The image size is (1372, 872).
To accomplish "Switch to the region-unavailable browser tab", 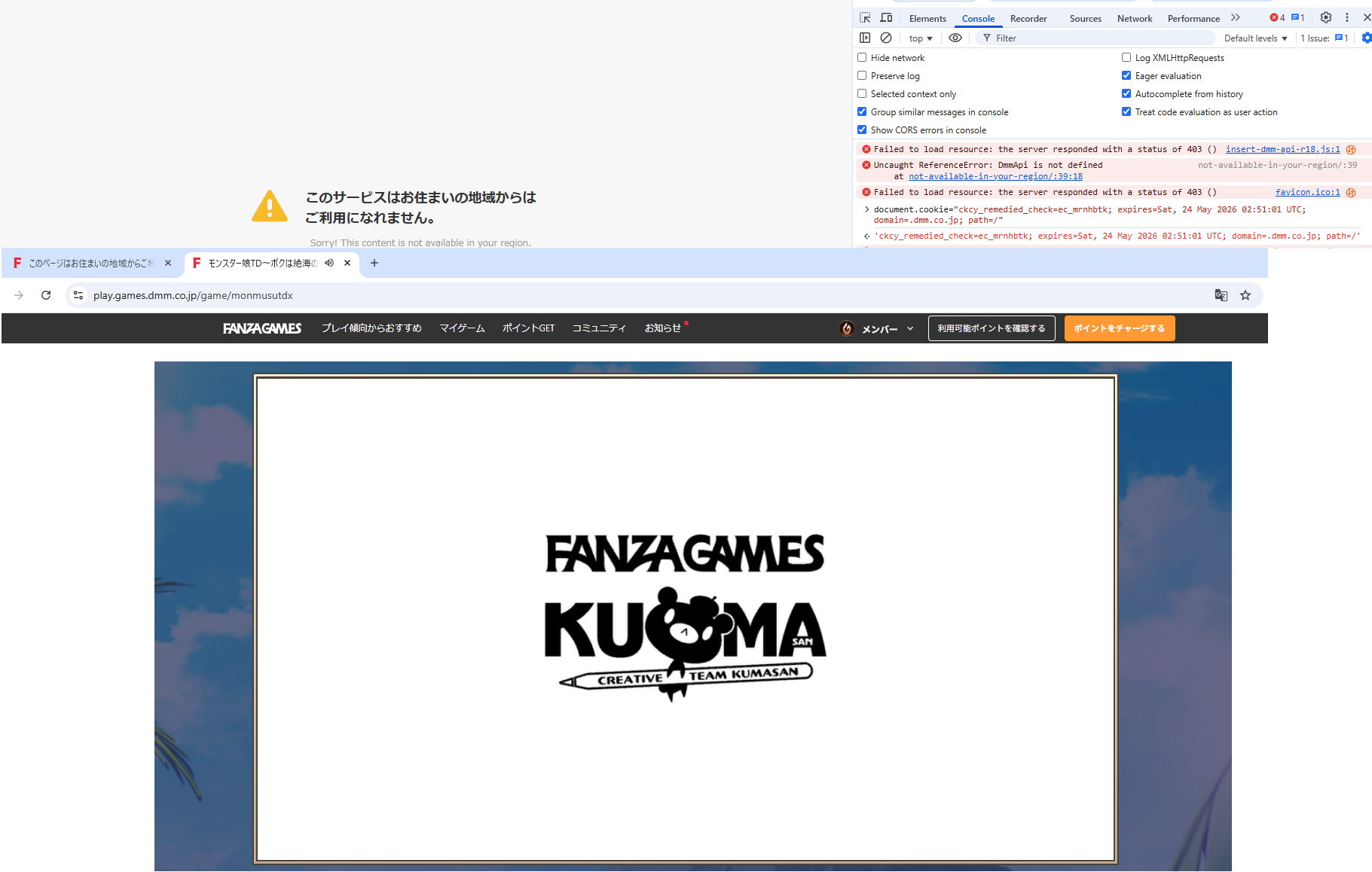I will tap(92, 263).
